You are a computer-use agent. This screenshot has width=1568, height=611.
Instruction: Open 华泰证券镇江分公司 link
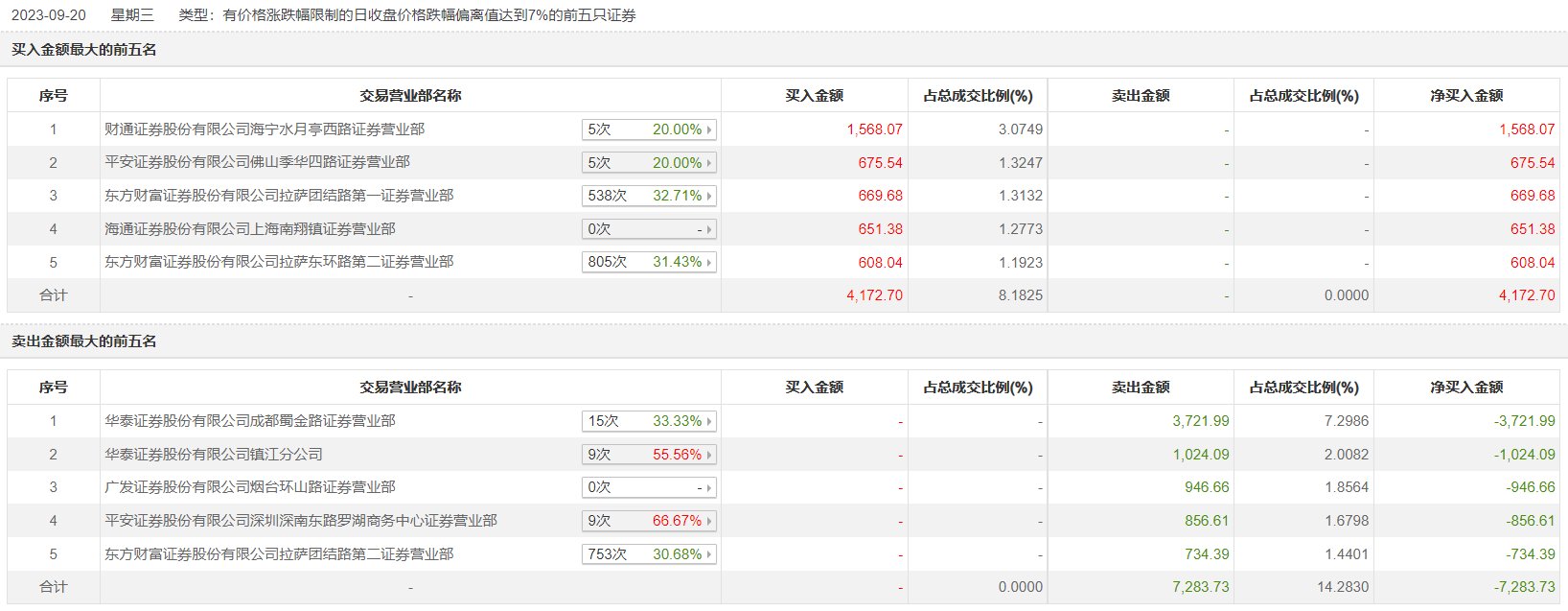click(214, 455)
